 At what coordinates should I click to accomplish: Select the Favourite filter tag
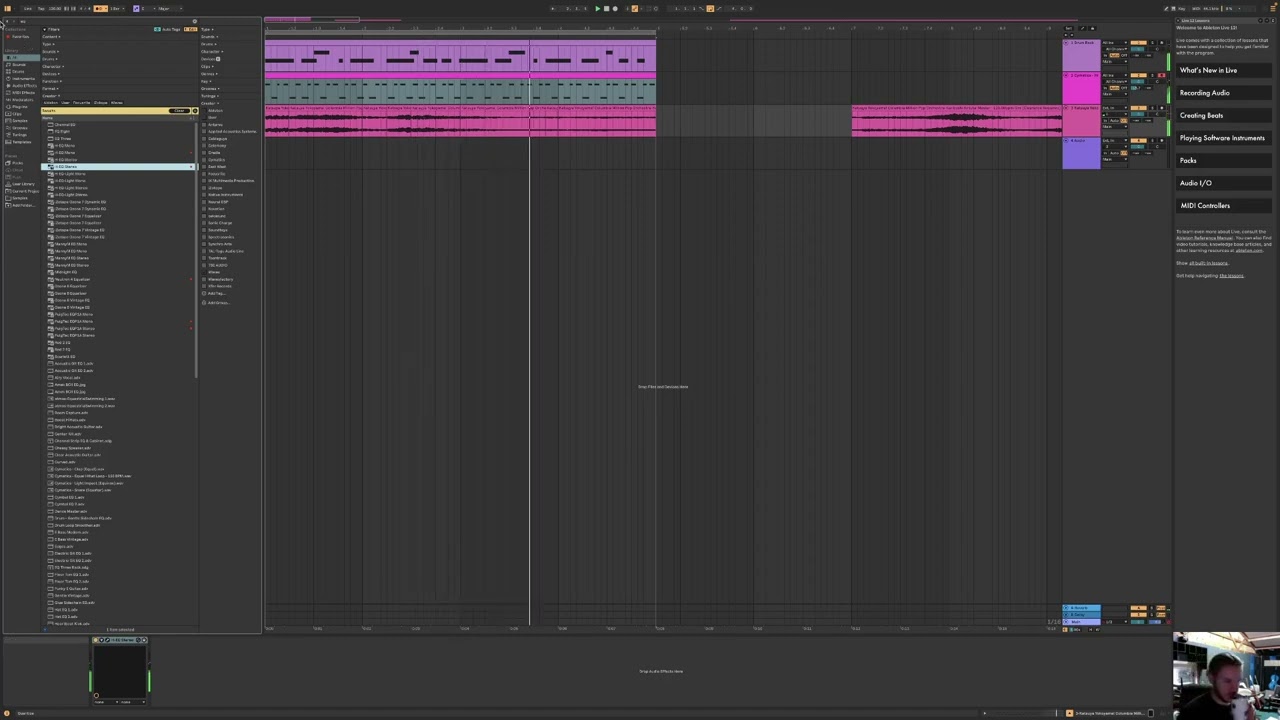81,103
